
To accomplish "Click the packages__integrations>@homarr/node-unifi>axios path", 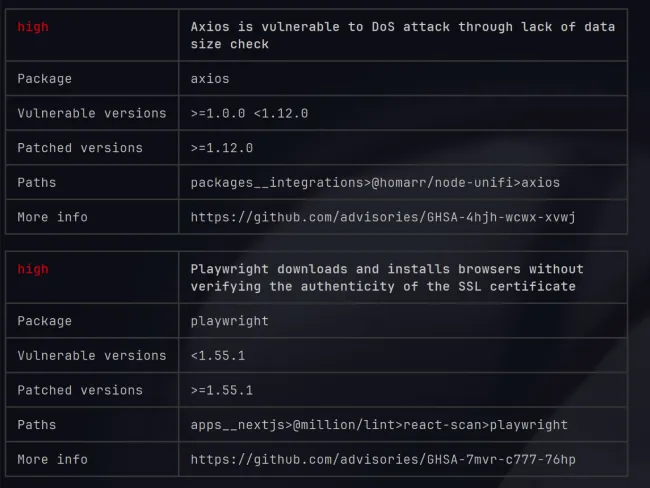I will (x=375, y=182).
